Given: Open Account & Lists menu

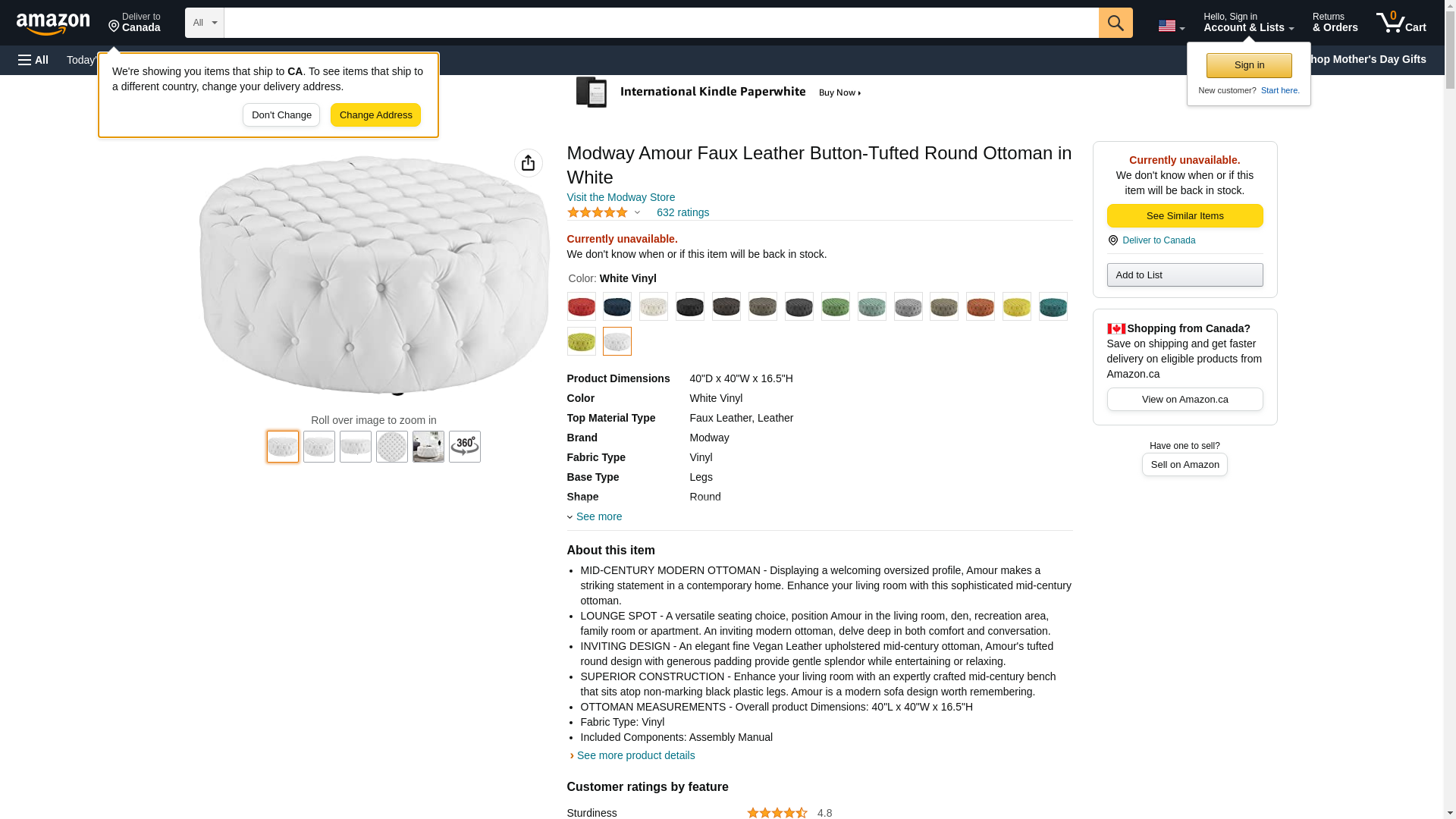Looking at the screenshot, I should pos(1248,23).
